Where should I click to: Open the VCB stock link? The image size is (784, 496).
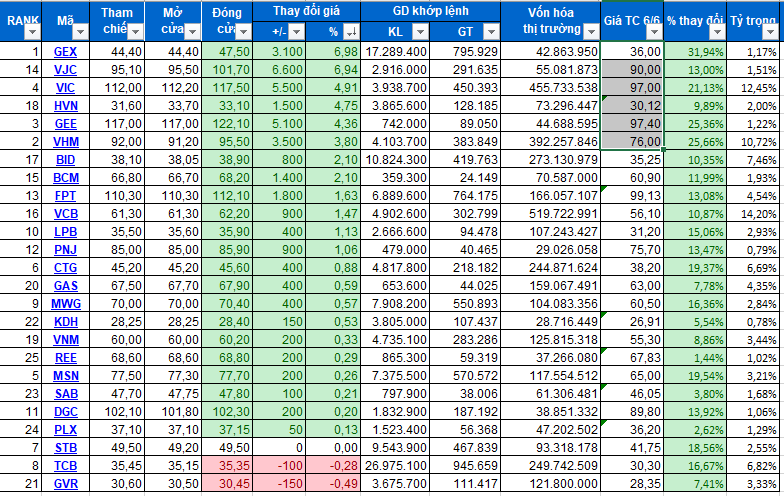click(66, 214)
